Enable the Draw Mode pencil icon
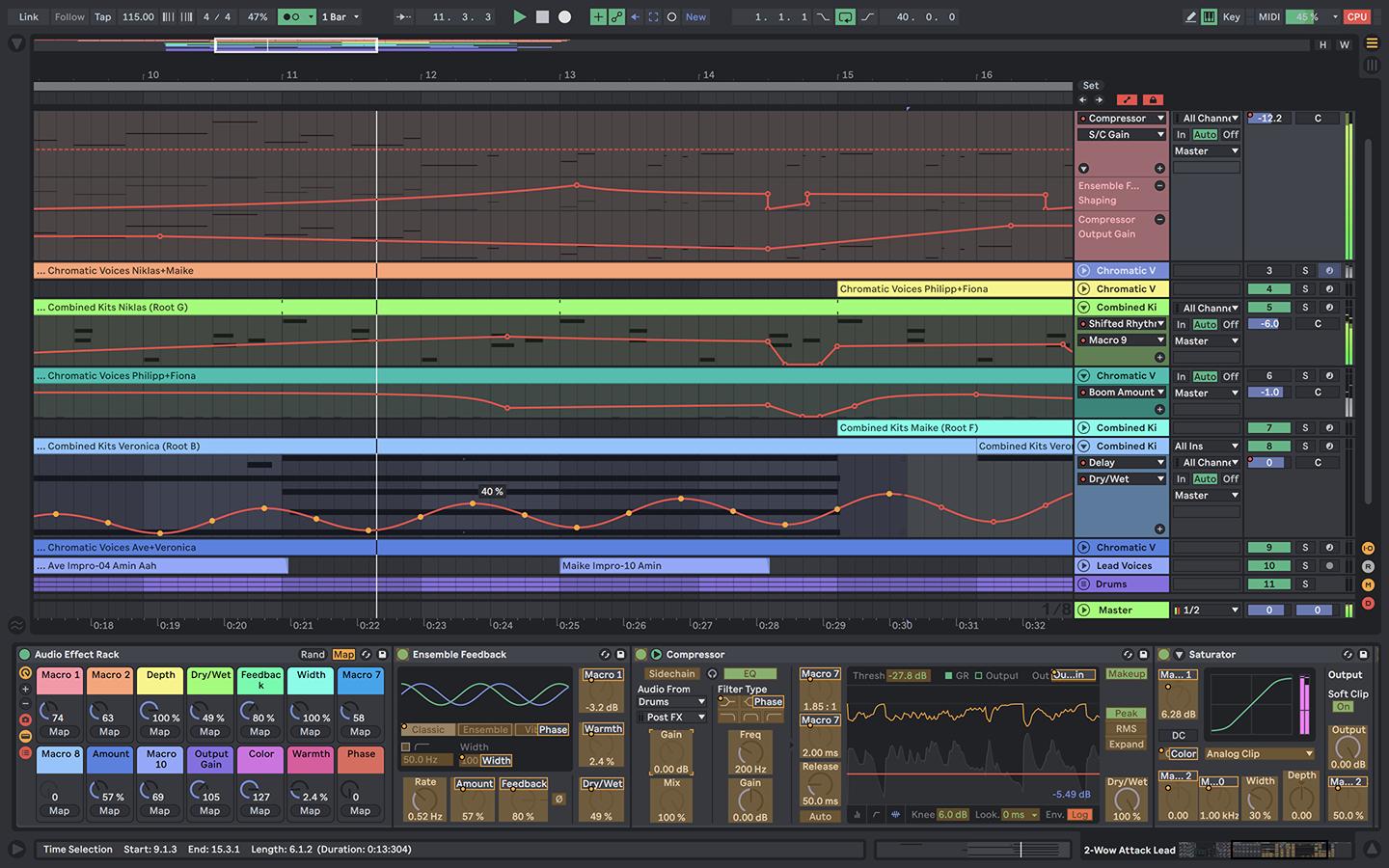 coord(1191,16)
